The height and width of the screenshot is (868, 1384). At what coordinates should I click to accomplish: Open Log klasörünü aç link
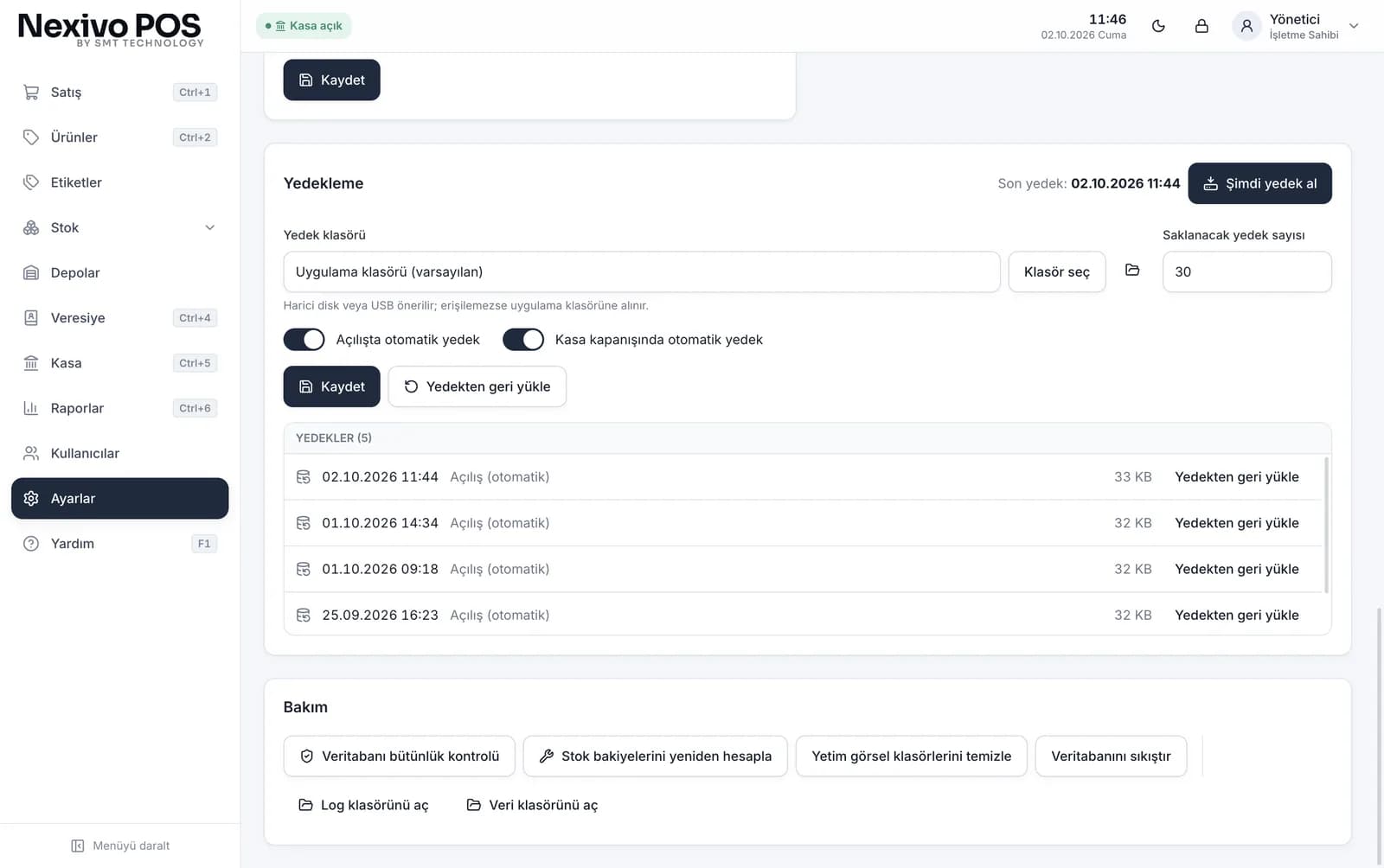click(x=363, y=805)
